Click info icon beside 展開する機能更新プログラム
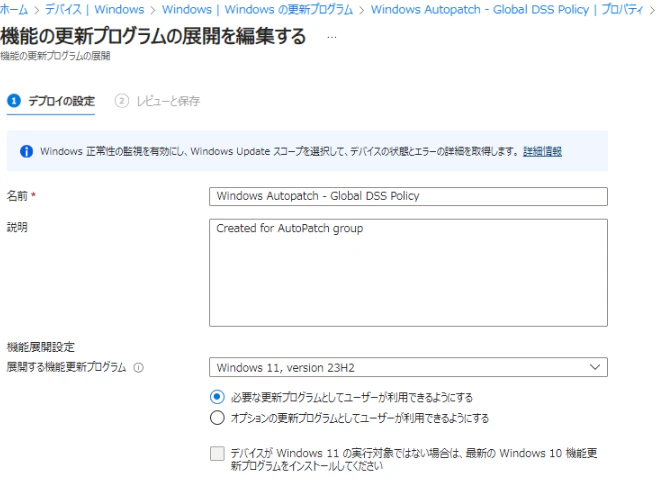This screenshot has width=667, height=494. (139, 368)
